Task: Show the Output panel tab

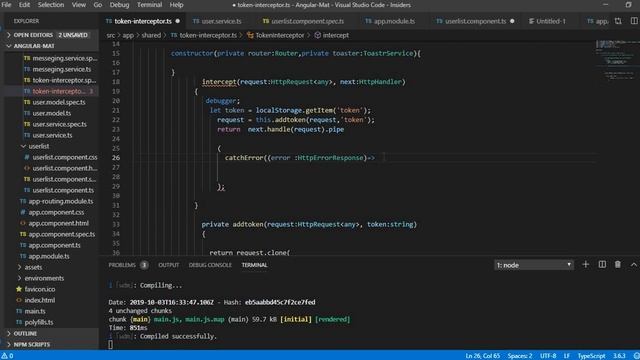Action: [169, 265]
